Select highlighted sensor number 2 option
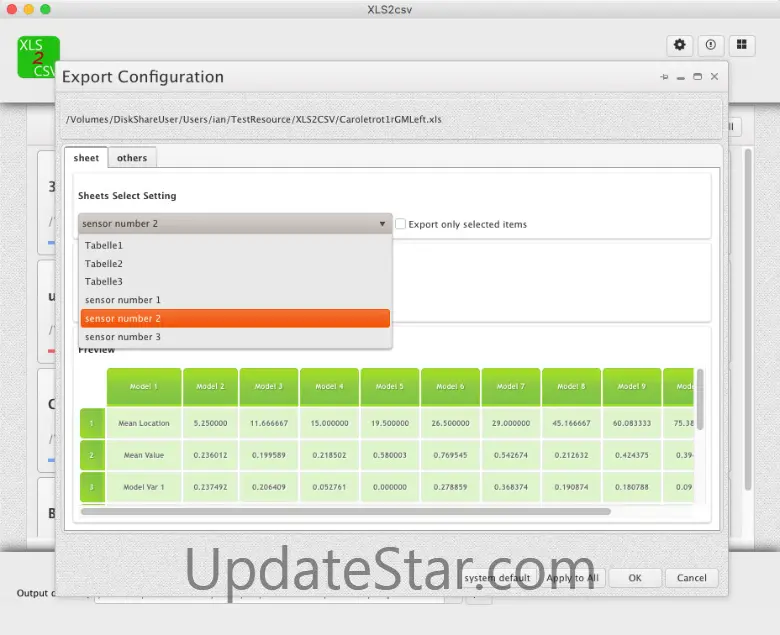Screen dimensions: 780x635 [235, 318]
